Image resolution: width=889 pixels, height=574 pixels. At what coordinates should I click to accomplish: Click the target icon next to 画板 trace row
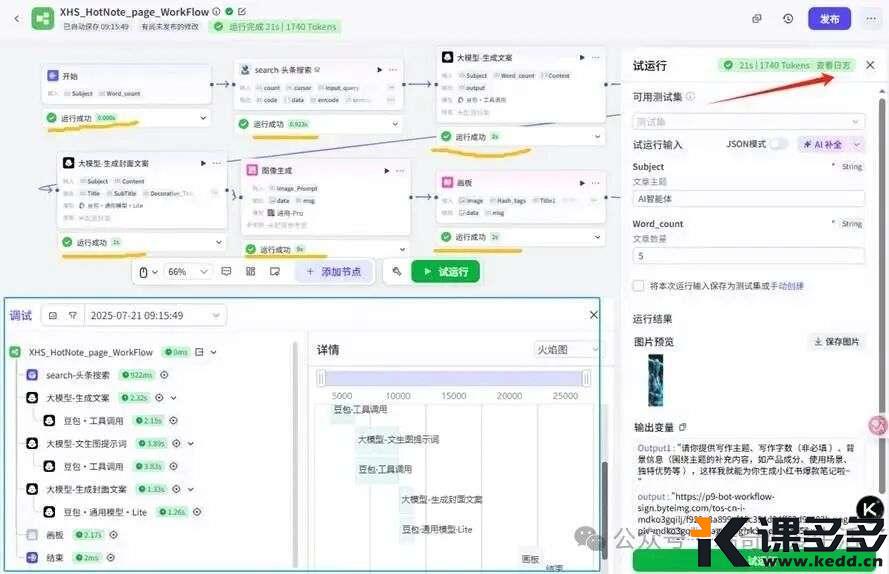pyautogui.click(x=113, y=534)
